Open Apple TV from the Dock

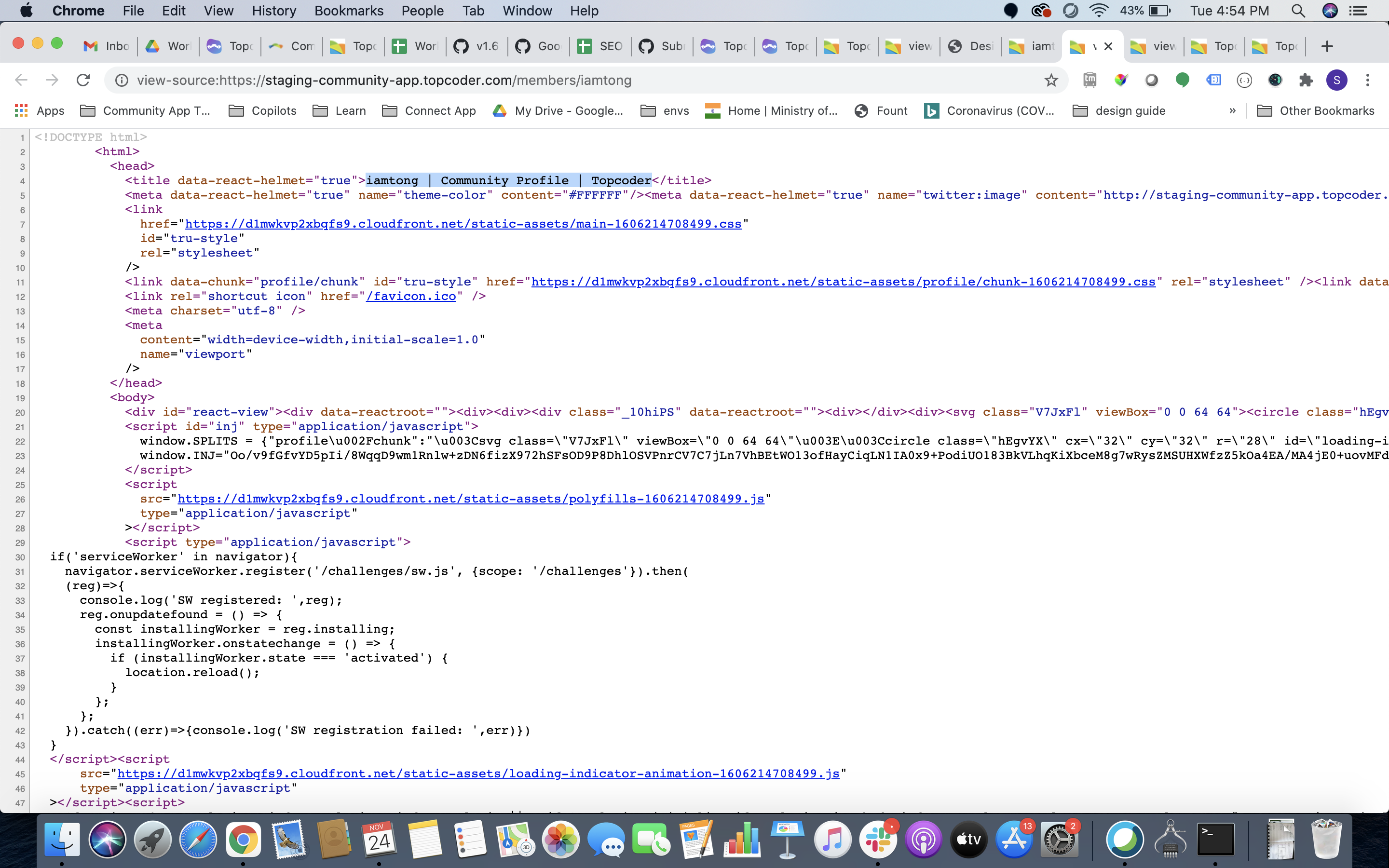point(969,839)
